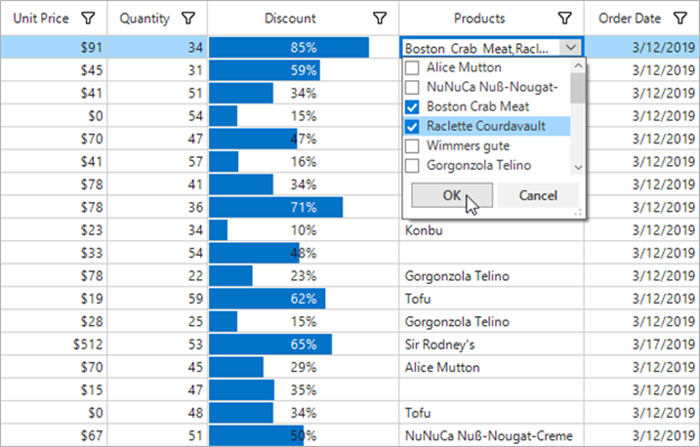Screen dimensions: 700x447
Task: Collapse the Products combo box dropdown arrow
Action: click(570, 47)
